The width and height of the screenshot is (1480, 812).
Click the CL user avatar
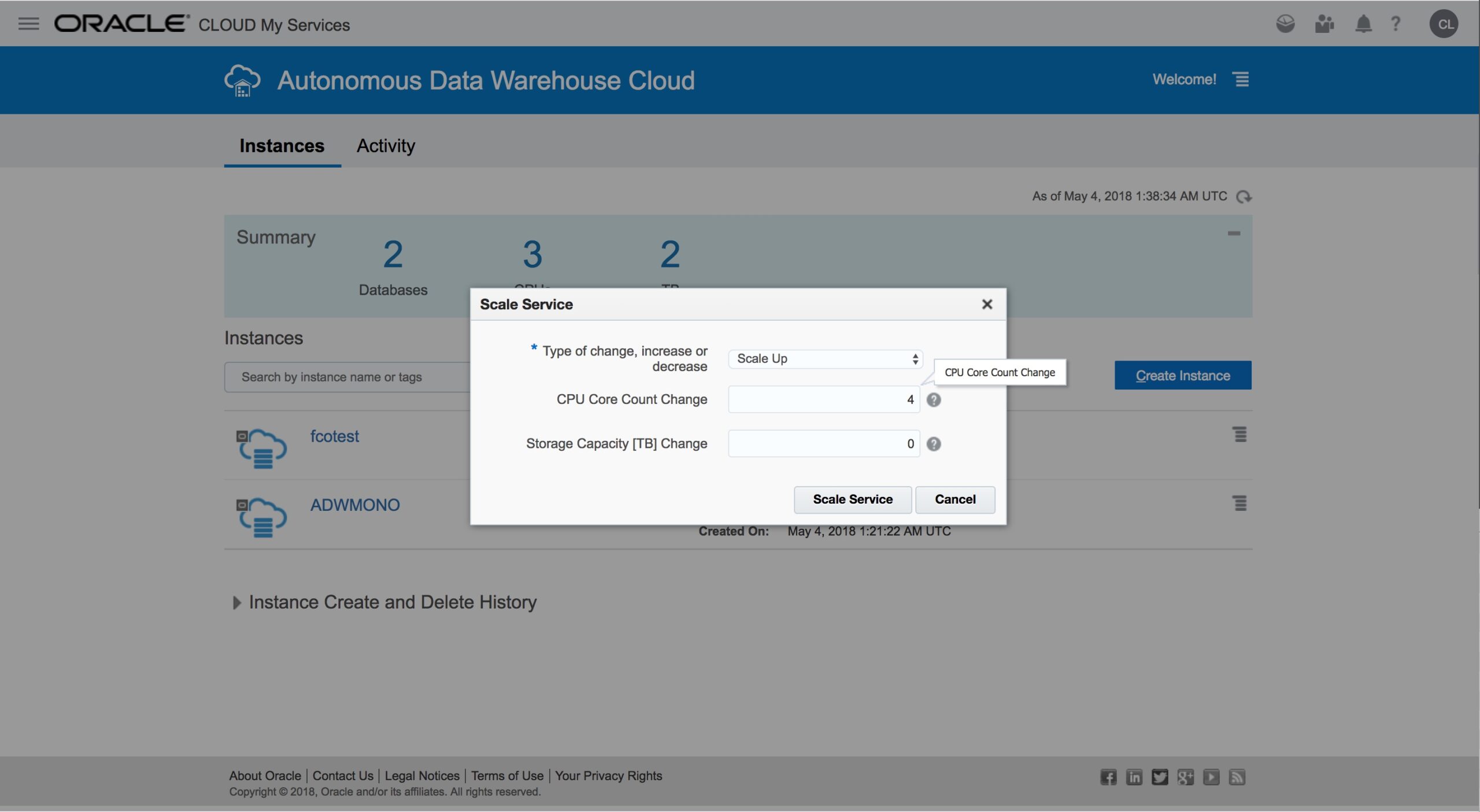pos(1444,24)
